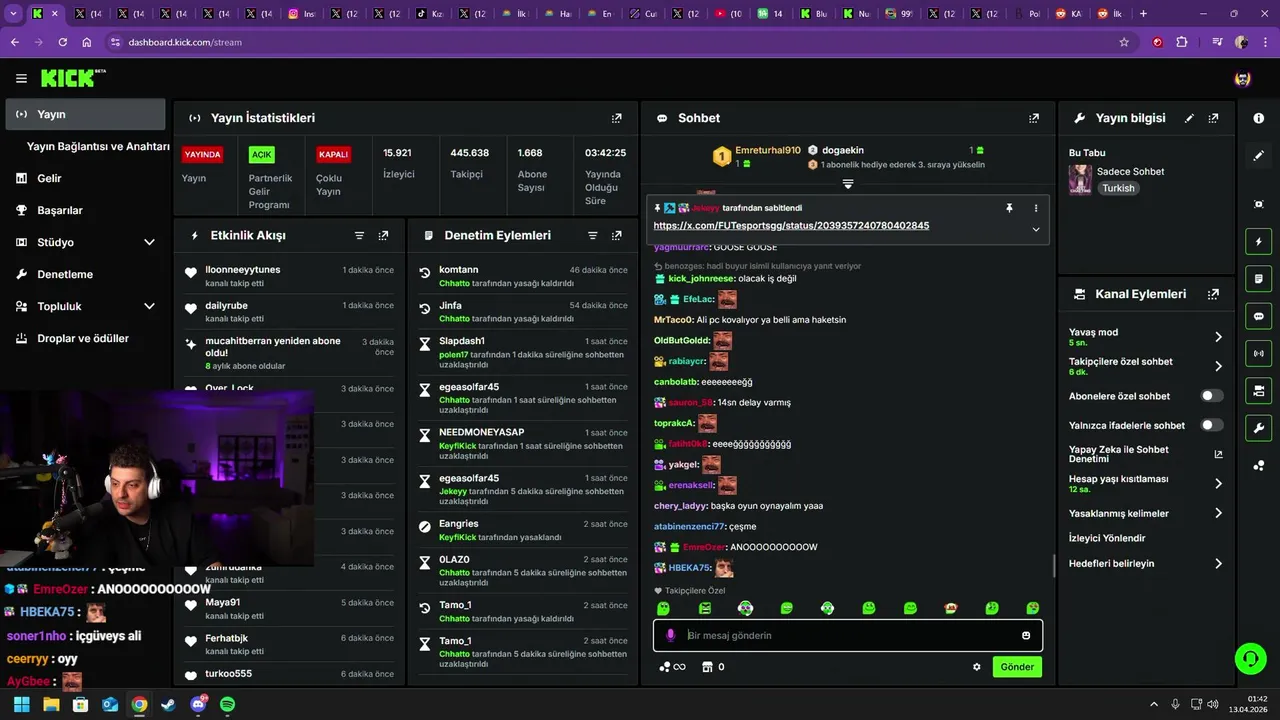The image size is (1280, 720).
Task: Expand the pinned message with down chevron
Action: (1036, 229)
